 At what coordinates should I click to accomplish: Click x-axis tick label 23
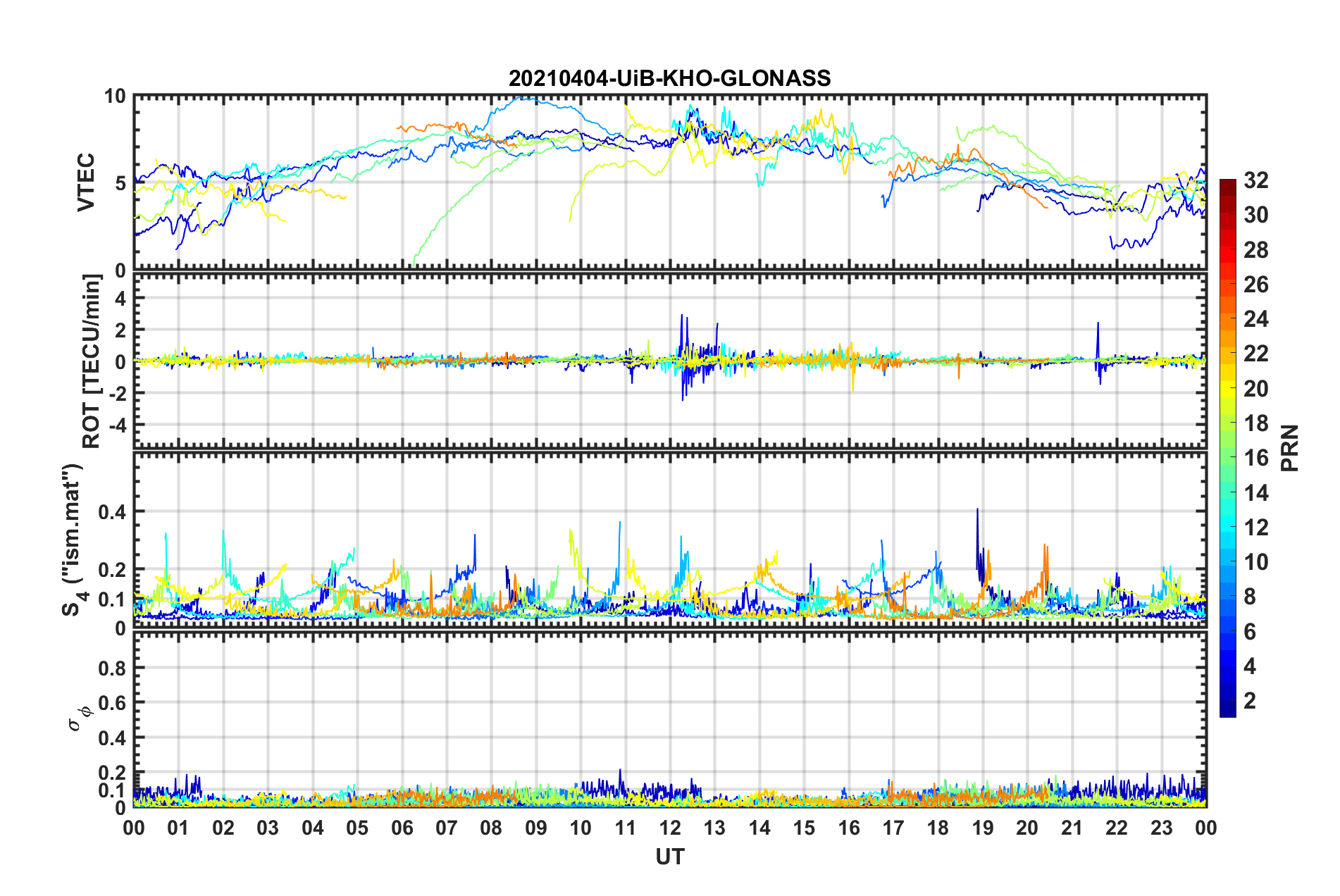click(x=1161, y=828)
